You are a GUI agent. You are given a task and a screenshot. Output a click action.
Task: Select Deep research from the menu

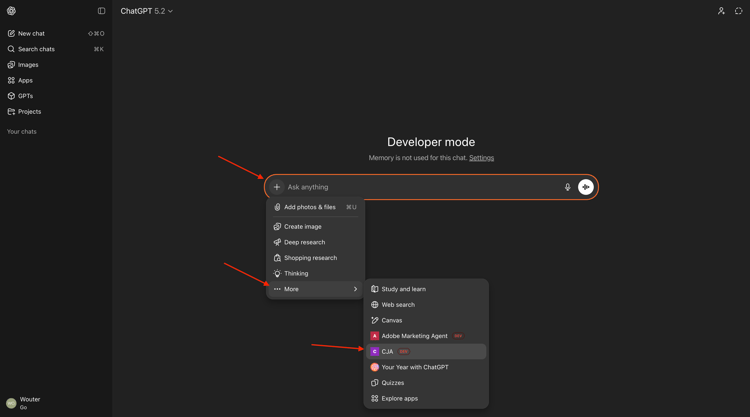click(315, 242)
